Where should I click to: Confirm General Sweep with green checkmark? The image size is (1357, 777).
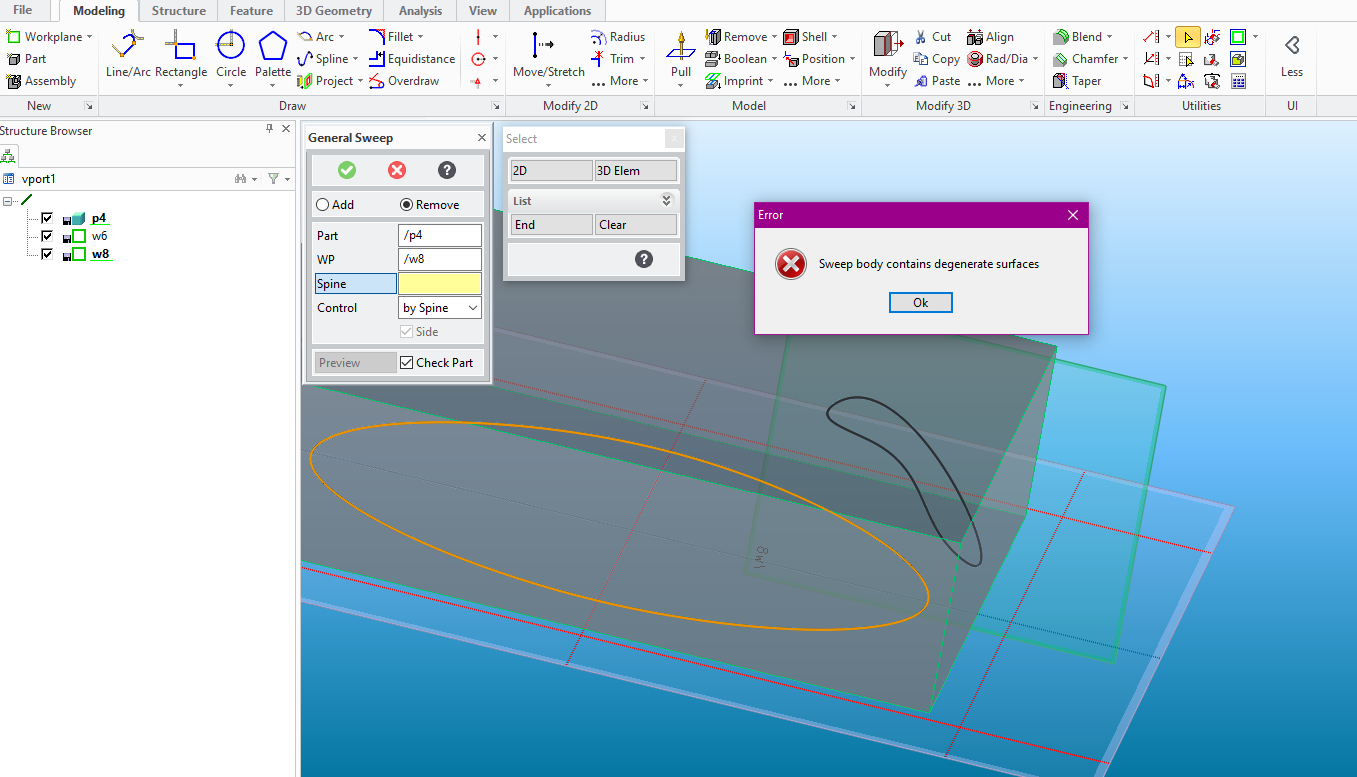(347, 170)
